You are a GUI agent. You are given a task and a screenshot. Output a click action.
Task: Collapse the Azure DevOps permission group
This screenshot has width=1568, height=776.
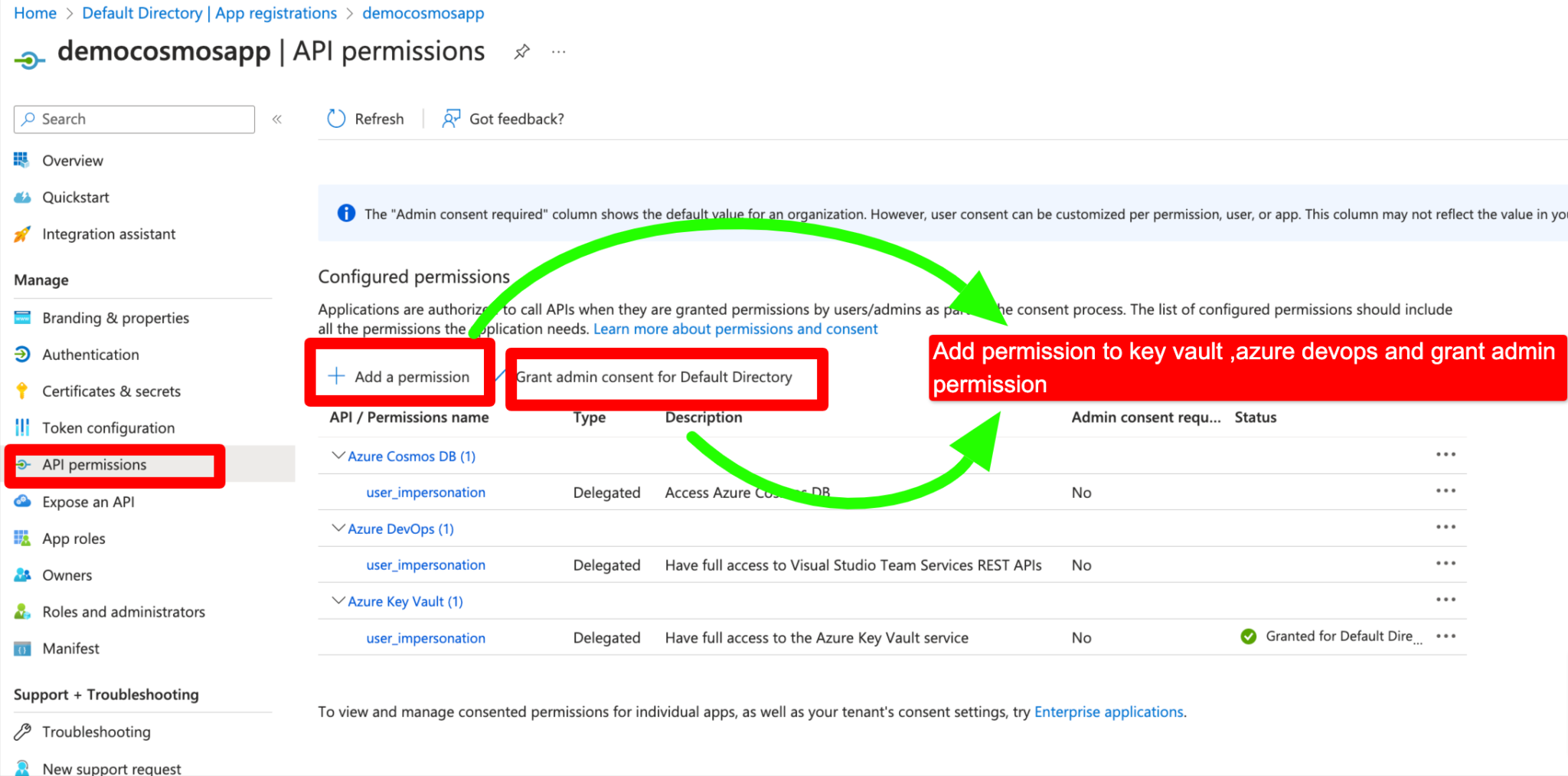point(338,528)
